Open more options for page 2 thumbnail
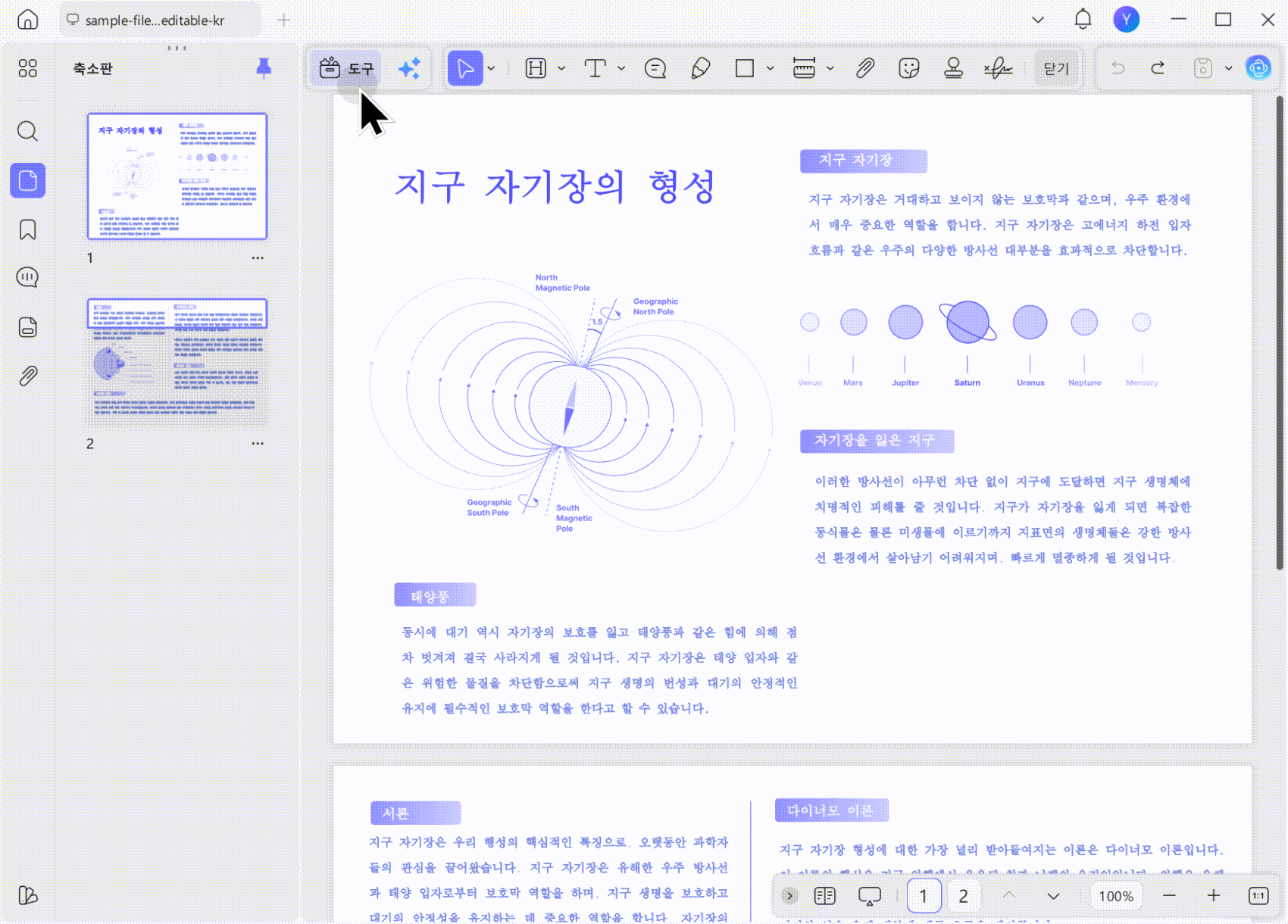 [258, 444]
